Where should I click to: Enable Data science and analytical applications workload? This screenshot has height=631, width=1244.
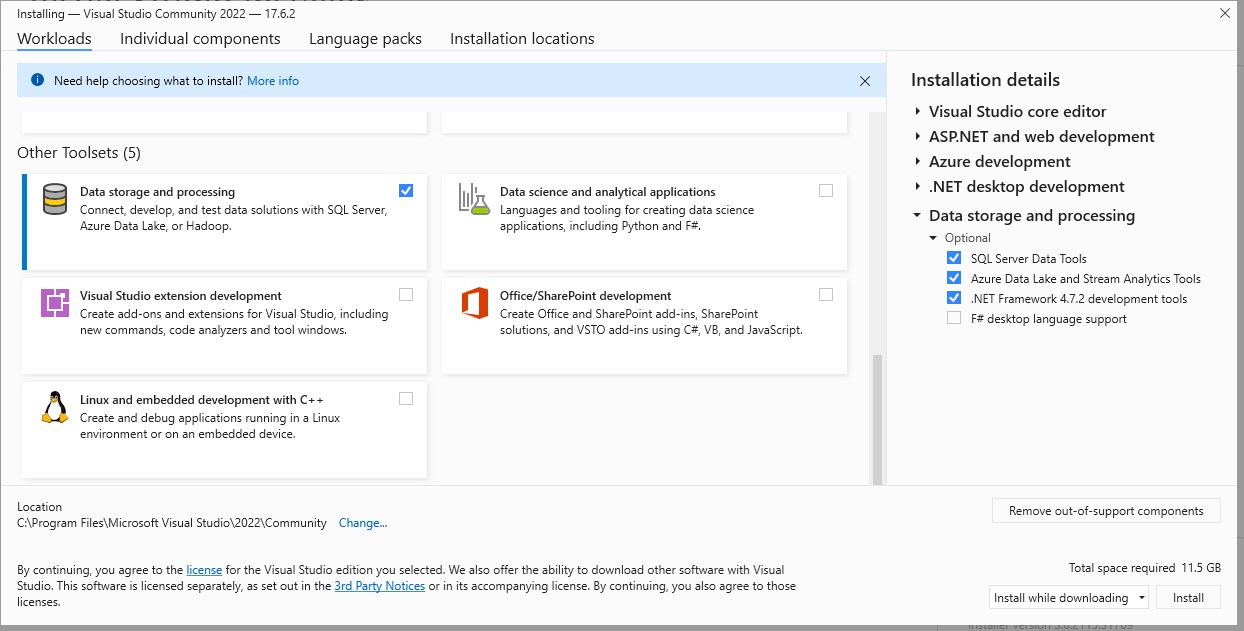coord(825,191)
